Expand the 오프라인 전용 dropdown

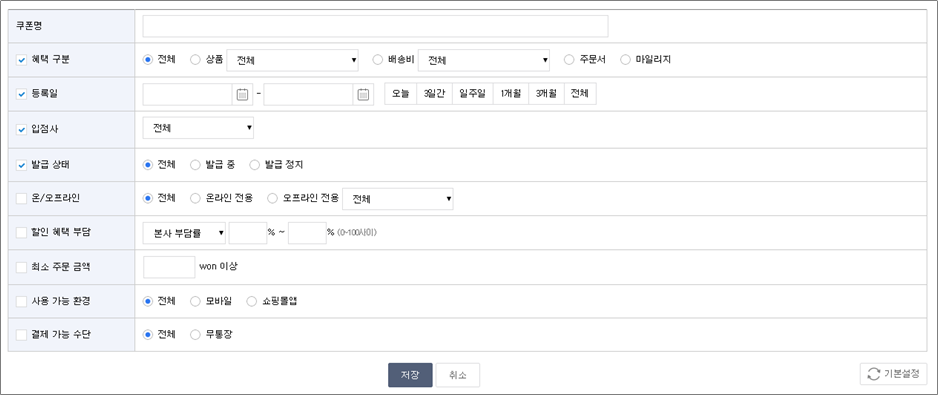398,199
